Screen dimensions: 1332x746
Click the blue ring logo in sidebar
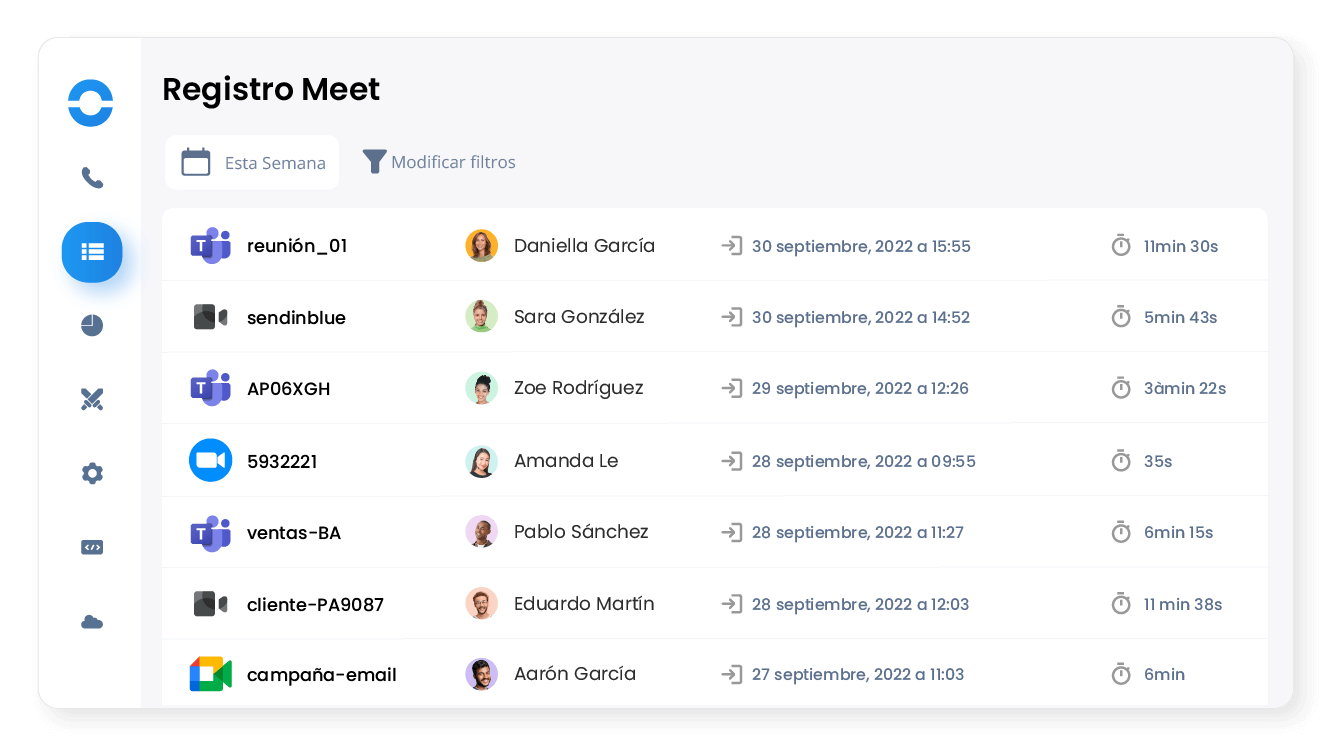coord(90,103)
